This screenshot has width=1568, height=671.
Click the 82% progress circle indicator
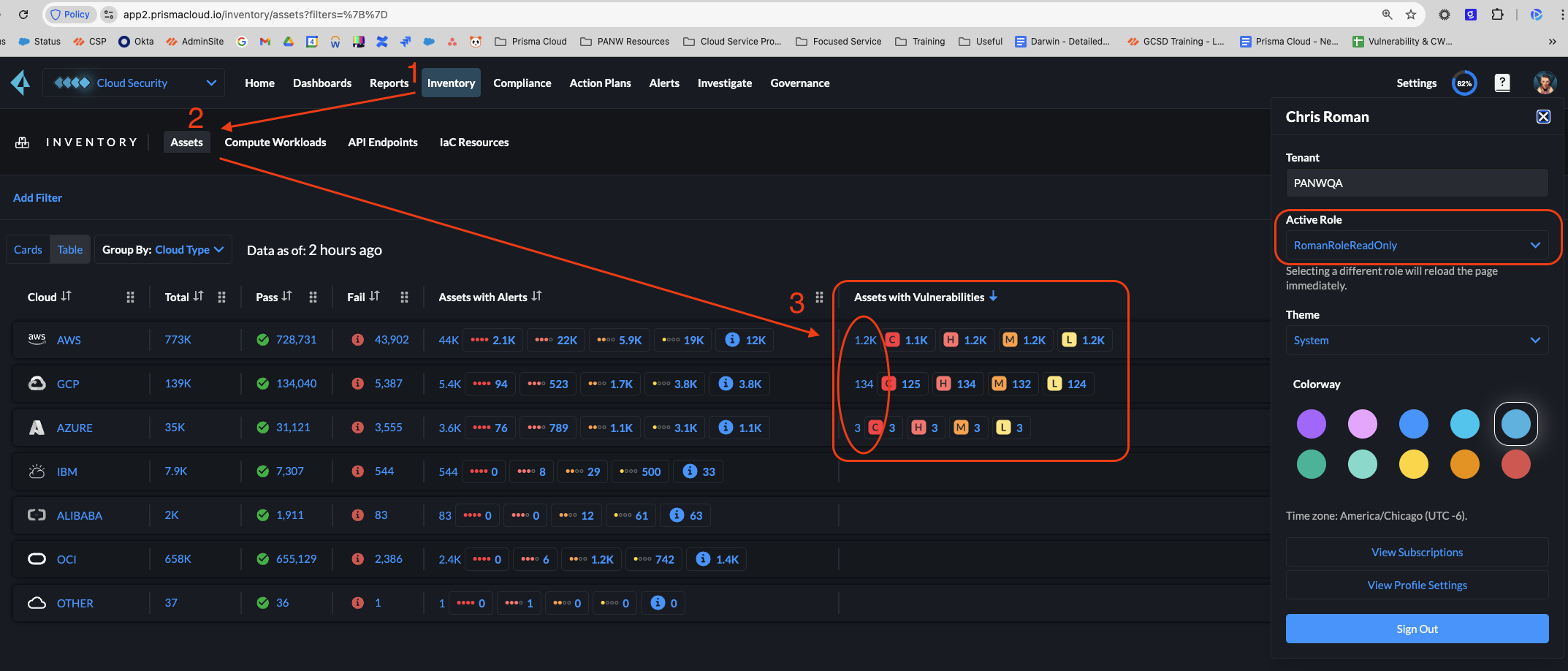click(1464, 83)
